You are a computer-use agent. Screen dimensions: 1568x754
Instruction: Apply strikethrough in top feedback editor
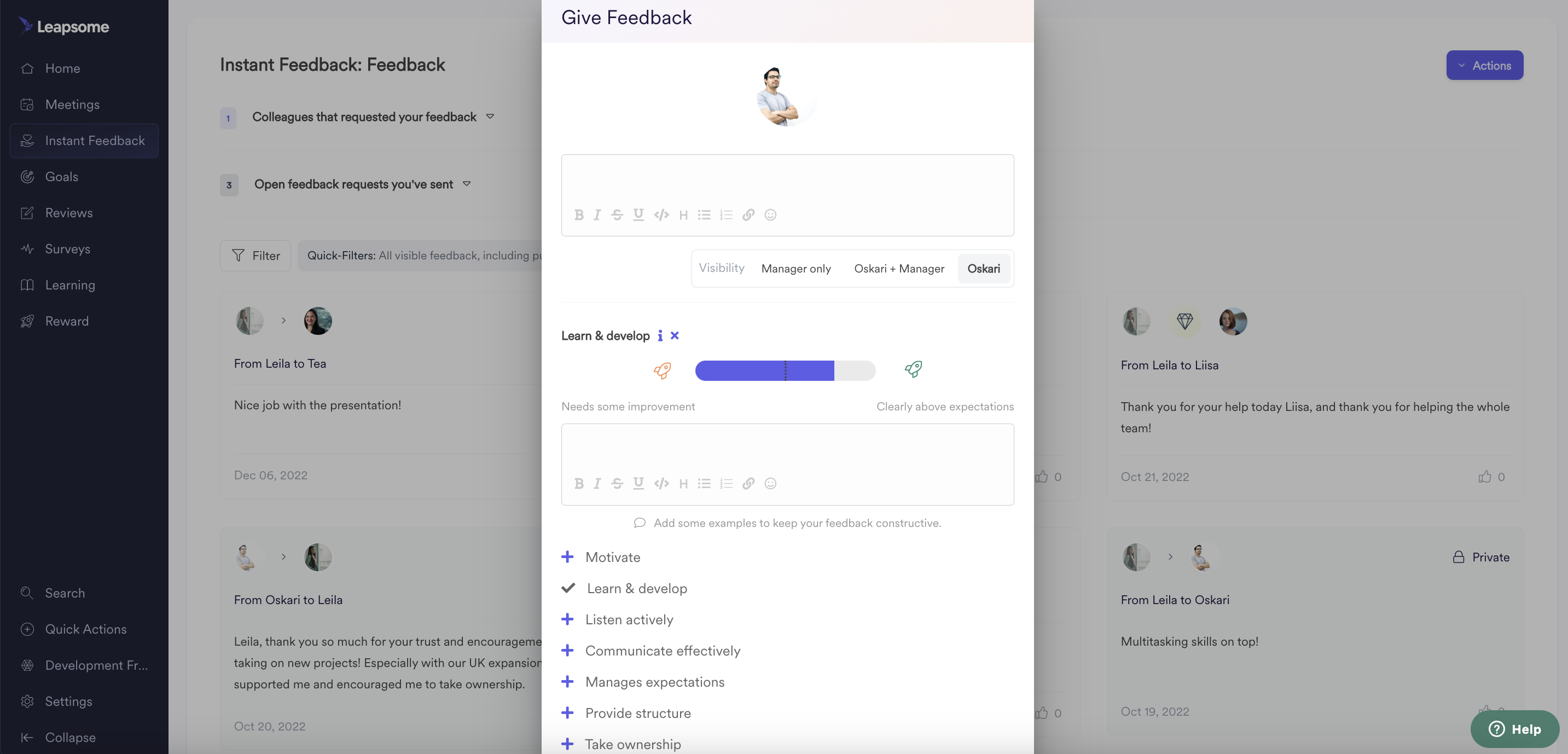(617, 215)
